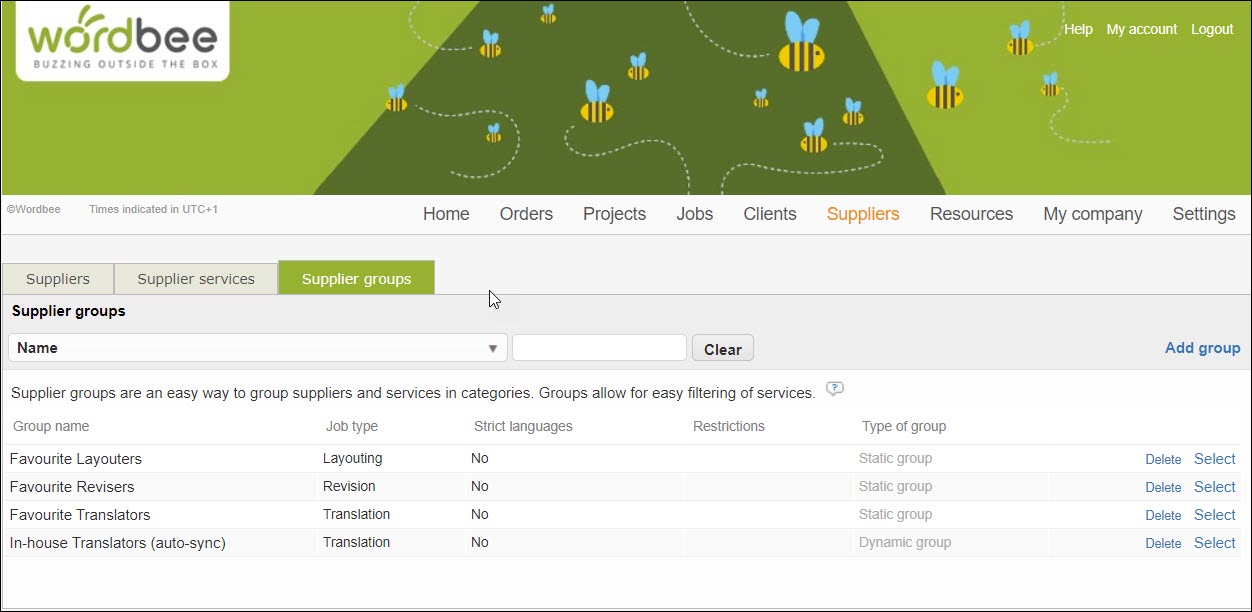Open the Supplier services tab
The image size is (1252, 612).
pyautogui.click(x=196, y=279)
